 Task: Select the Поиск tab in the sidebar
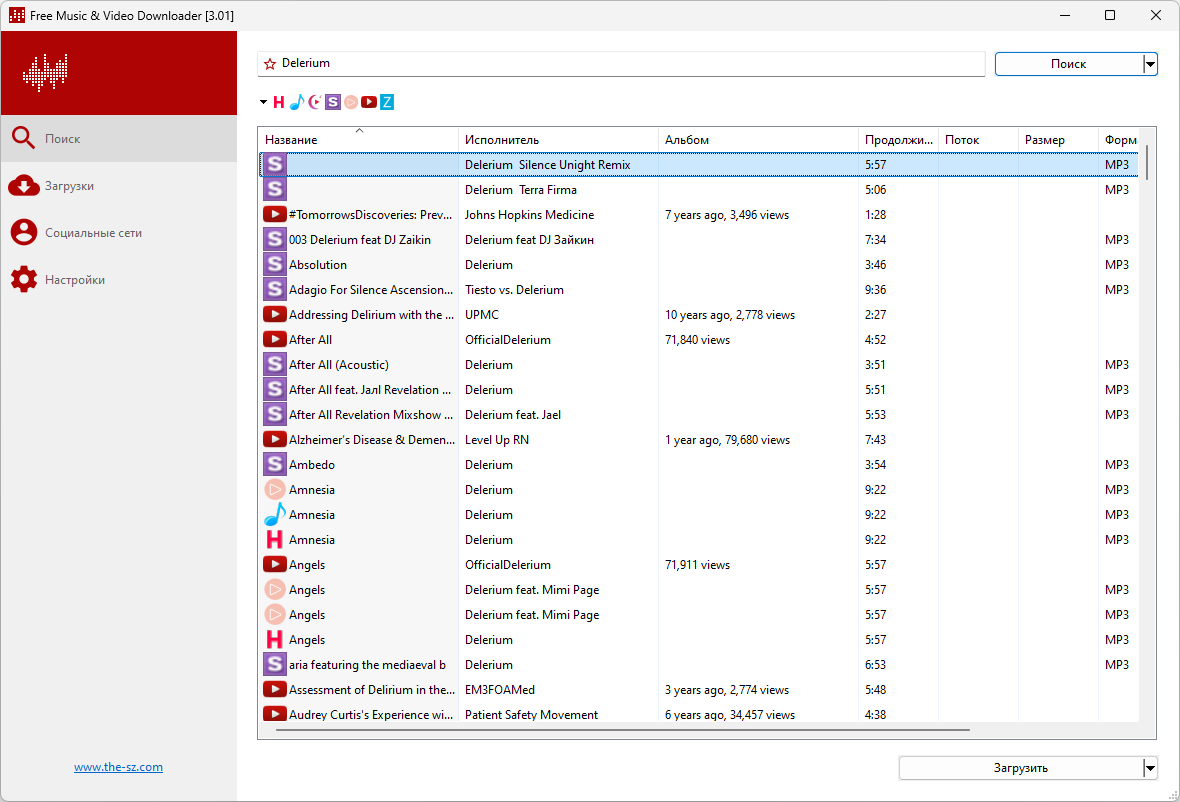pyautogui.click(x=119, y=138)
